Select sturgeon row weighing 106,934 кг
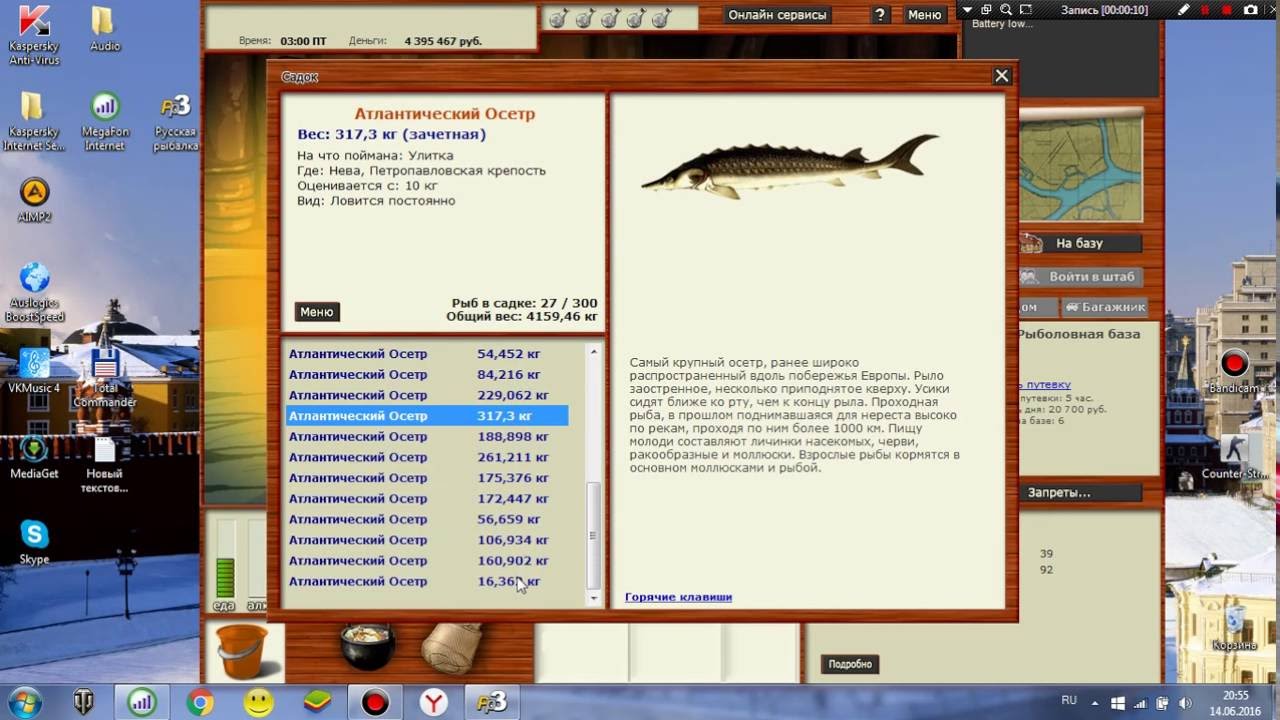This screenshot has width=1280, height=720. 427,540
